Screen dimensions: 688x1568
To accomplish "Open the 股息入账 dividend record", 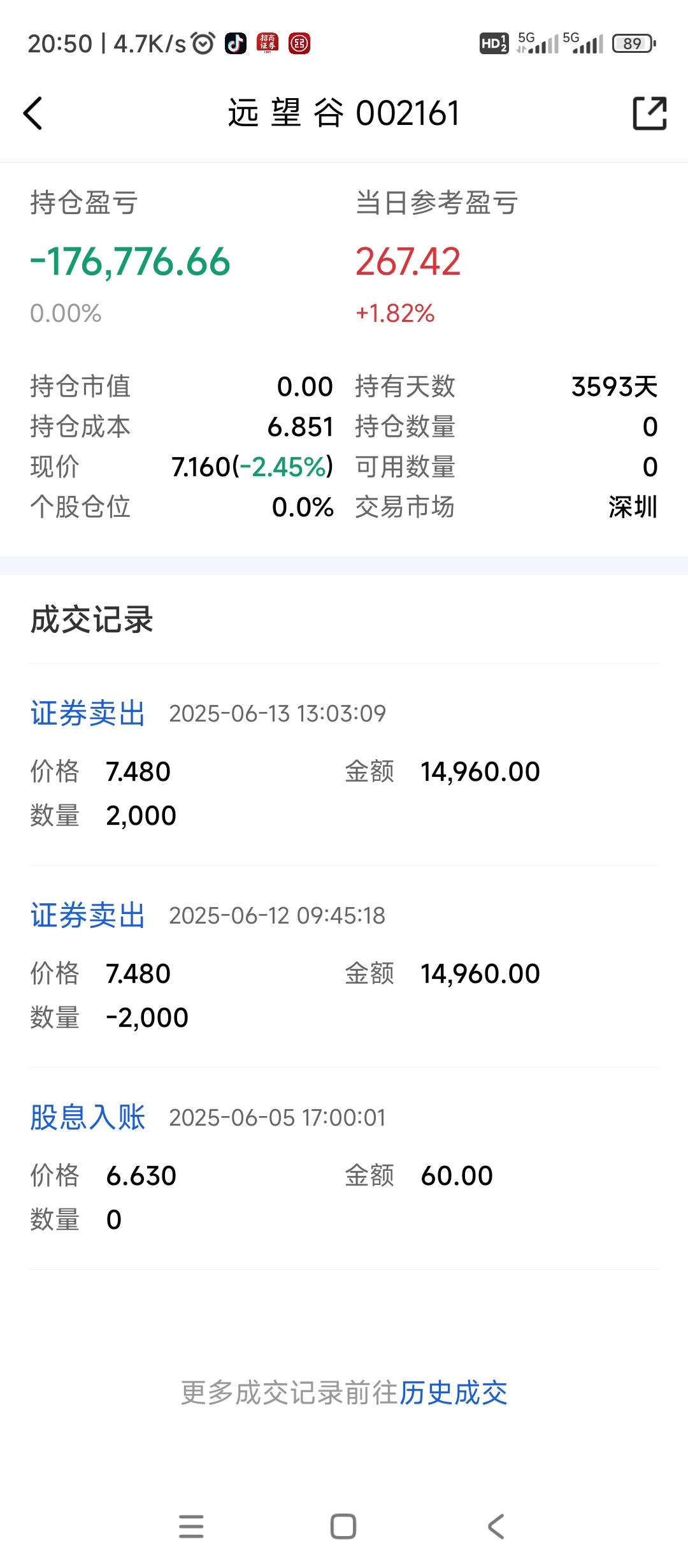I will coord(344,1168).
